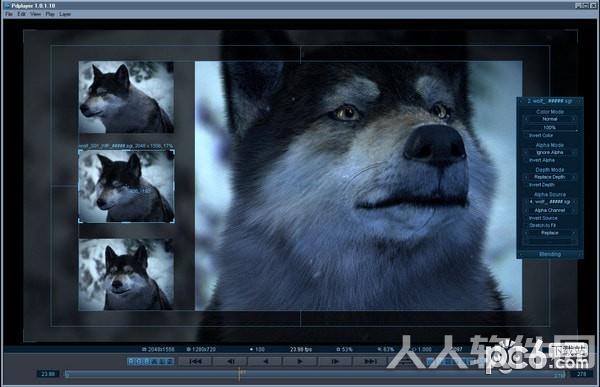This screenshot has height=387, width=600.
Task: Open the Ignore Alpha mode dropdown
Action: point(550,152)
